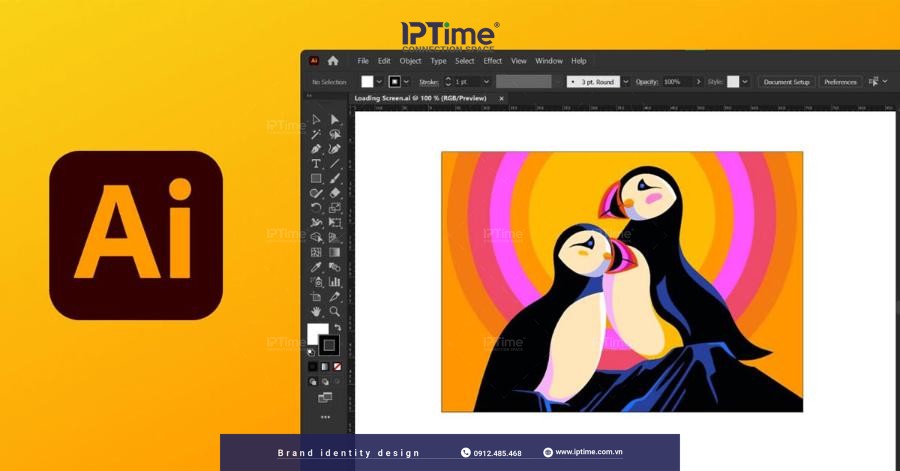Select the Direct Selection tool
Viewport: 900px width, 471px height.
(x=335, y=119)
